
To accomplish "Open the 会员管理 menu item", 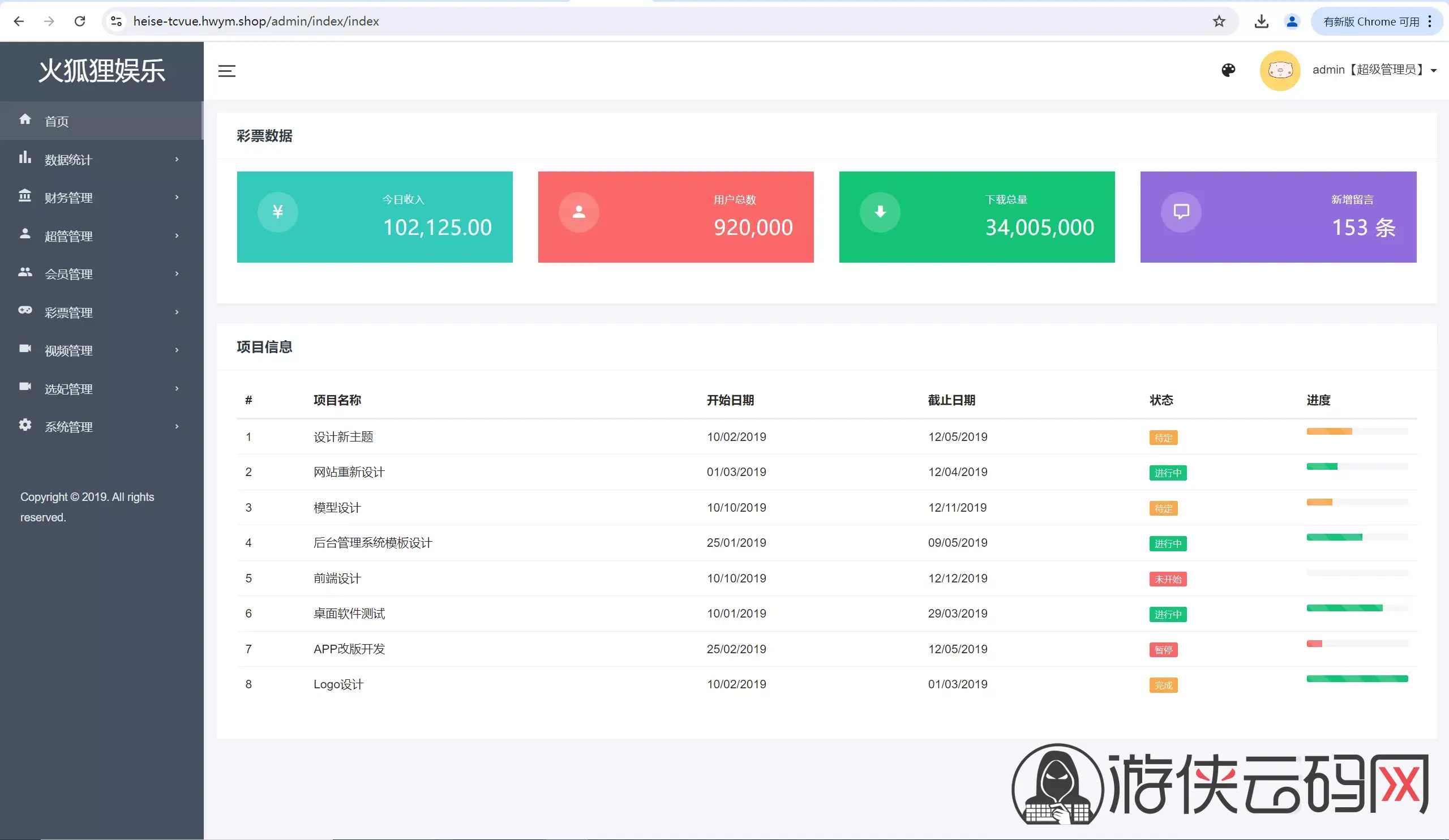I will click(102, 273).
